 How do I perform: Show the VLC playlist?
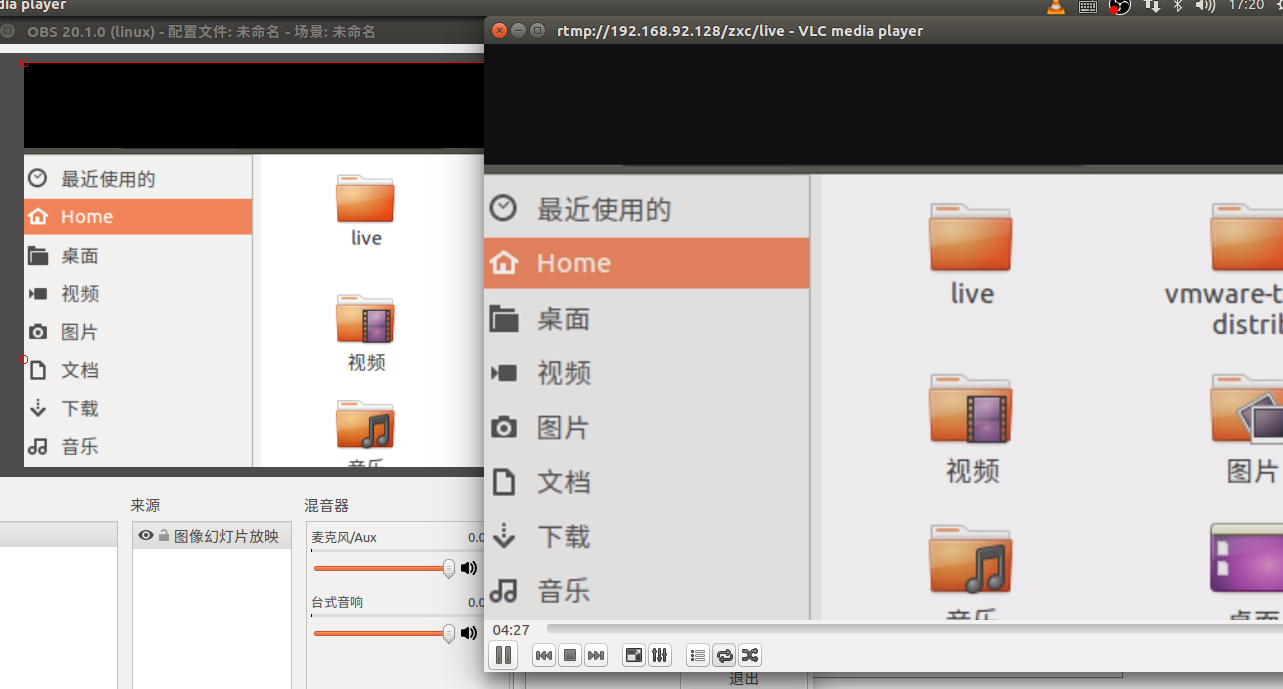click(699, 656)
